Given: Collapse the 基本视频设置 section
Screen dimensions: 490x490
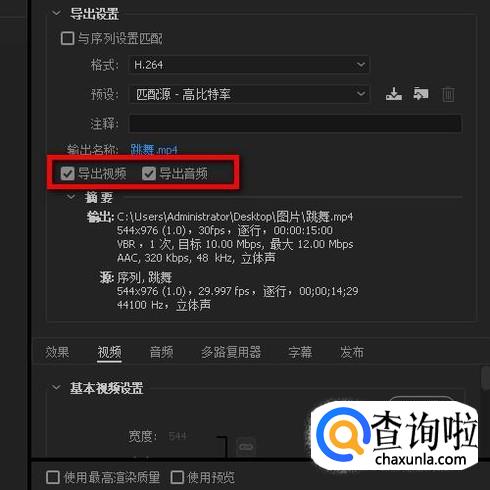Looking at the screenshot, I should 56,387.
